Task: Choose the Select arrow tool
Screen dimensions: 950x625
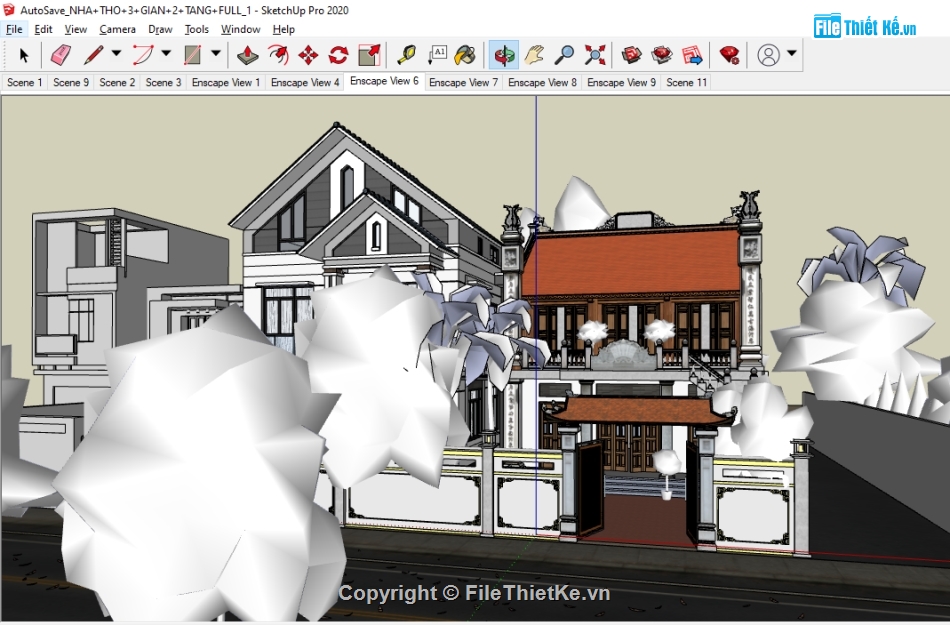Action: [24, 55]
